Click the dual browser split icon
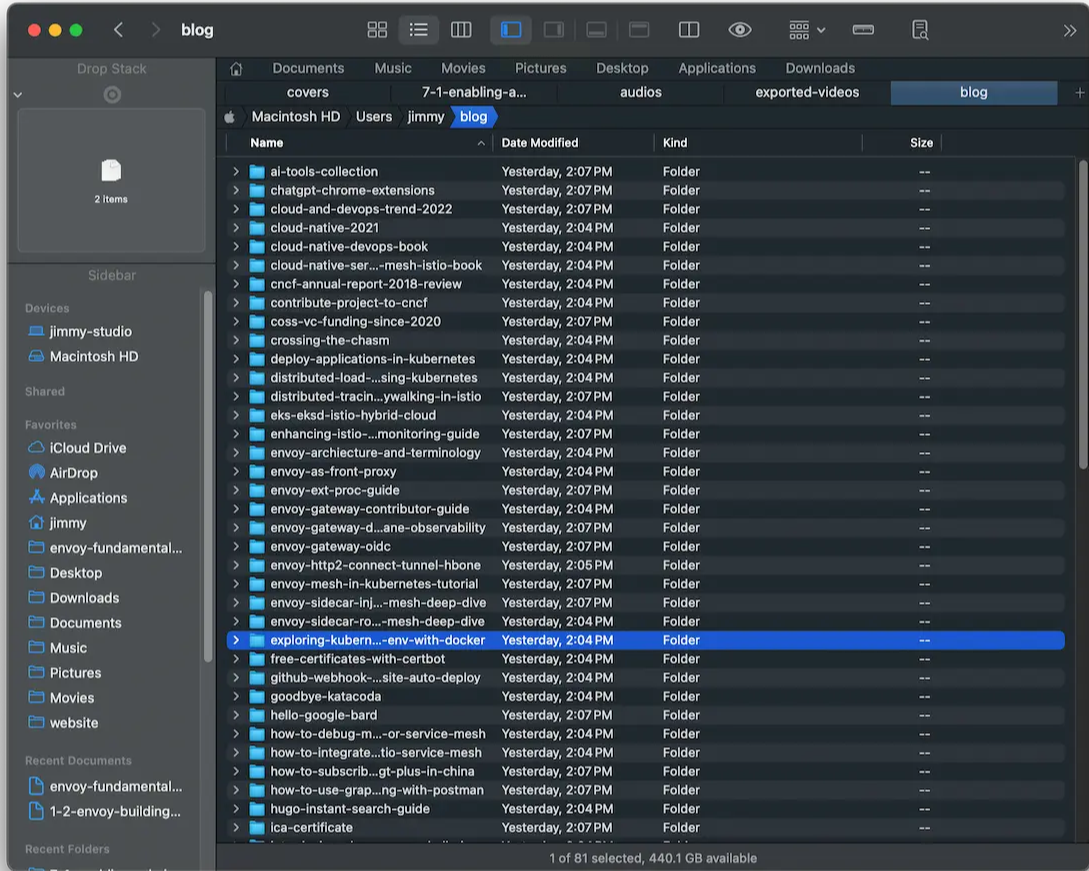The width and height of the screenshot is (1089, 871). [x=689, y=30]
